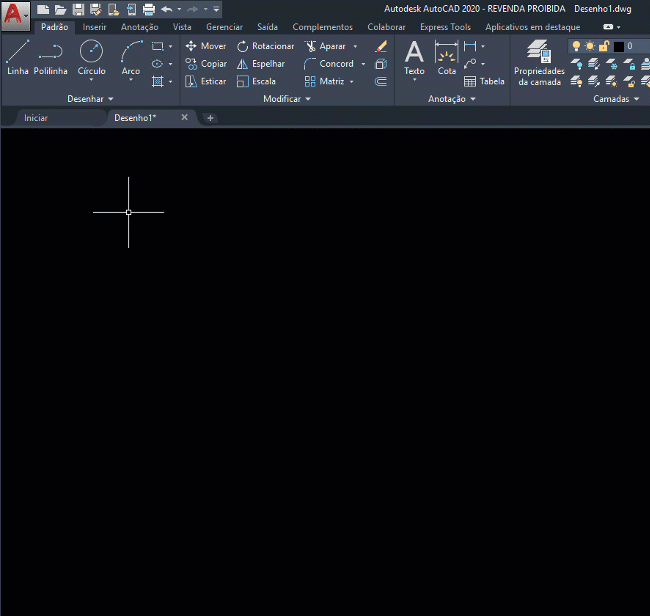
Task: Save to web and mobile icon
Action: pyautogui.click(x=131, y=9)
